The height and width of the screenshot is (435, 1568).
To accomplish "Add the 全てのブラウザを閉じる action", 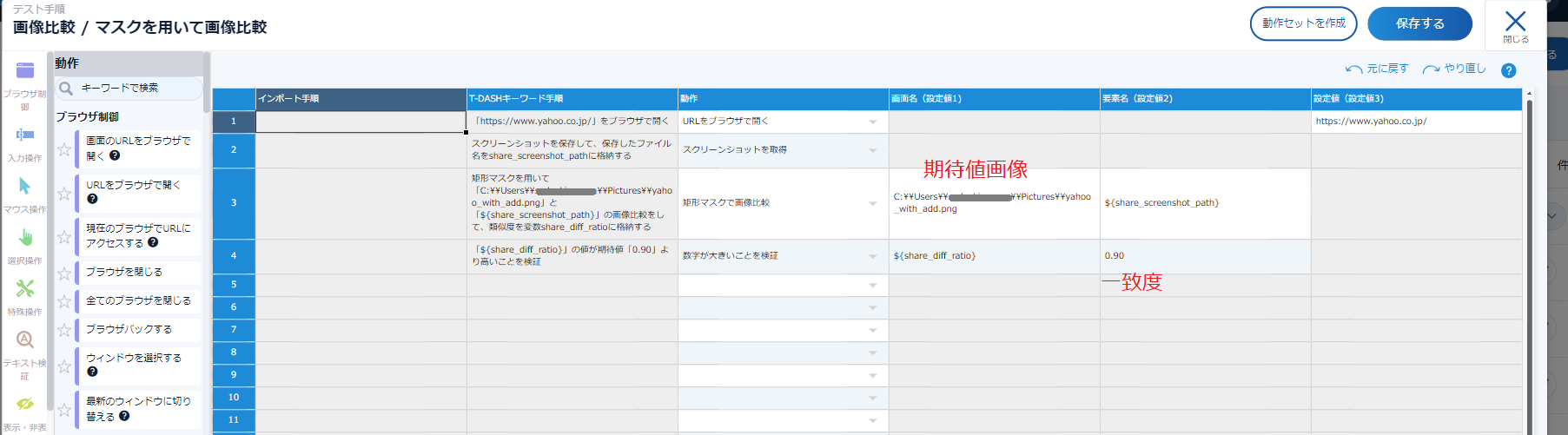I will (x=138, y=300).
